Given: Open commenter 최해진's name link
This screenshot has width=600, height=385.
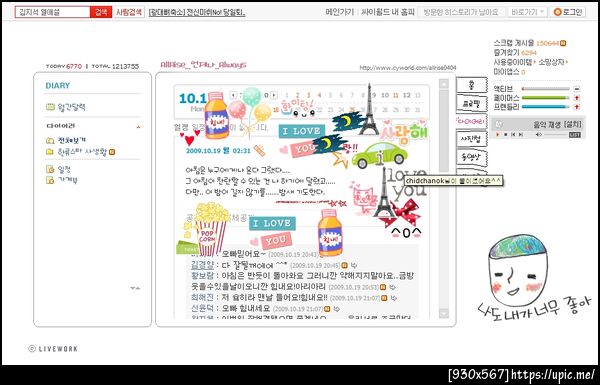Looking at the screenshot, I should 202,297.
